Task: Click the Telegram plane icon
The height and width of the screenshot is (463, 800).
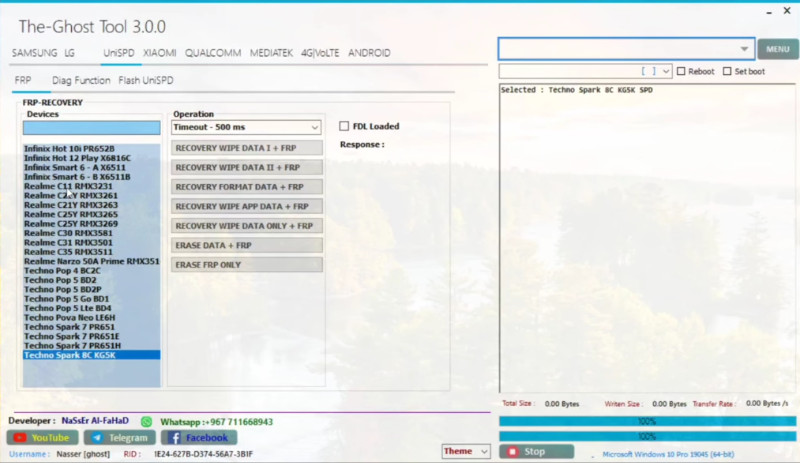Action: point(97,437)
